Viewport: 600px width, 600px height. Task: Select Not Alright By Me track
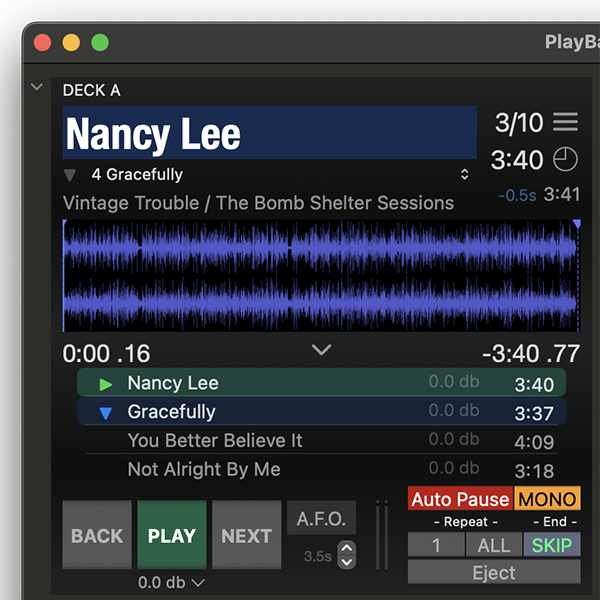pyautogui.click(x=204, y=470)
